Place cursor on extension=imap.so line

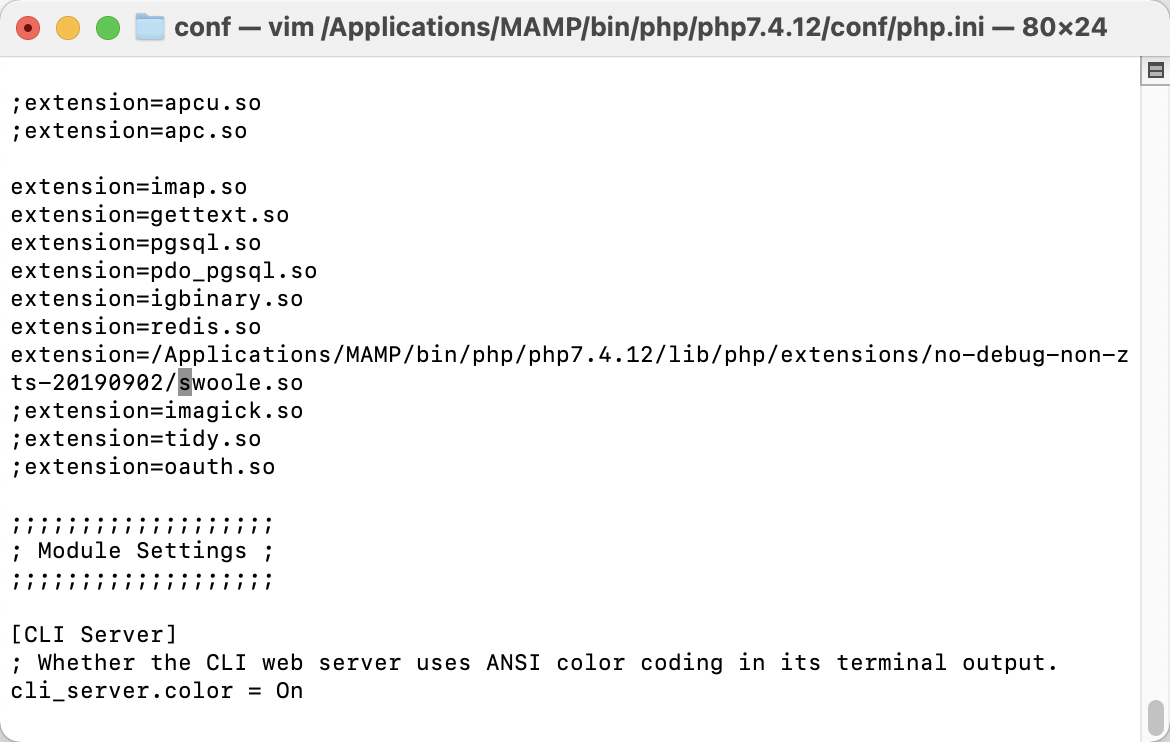129,187
